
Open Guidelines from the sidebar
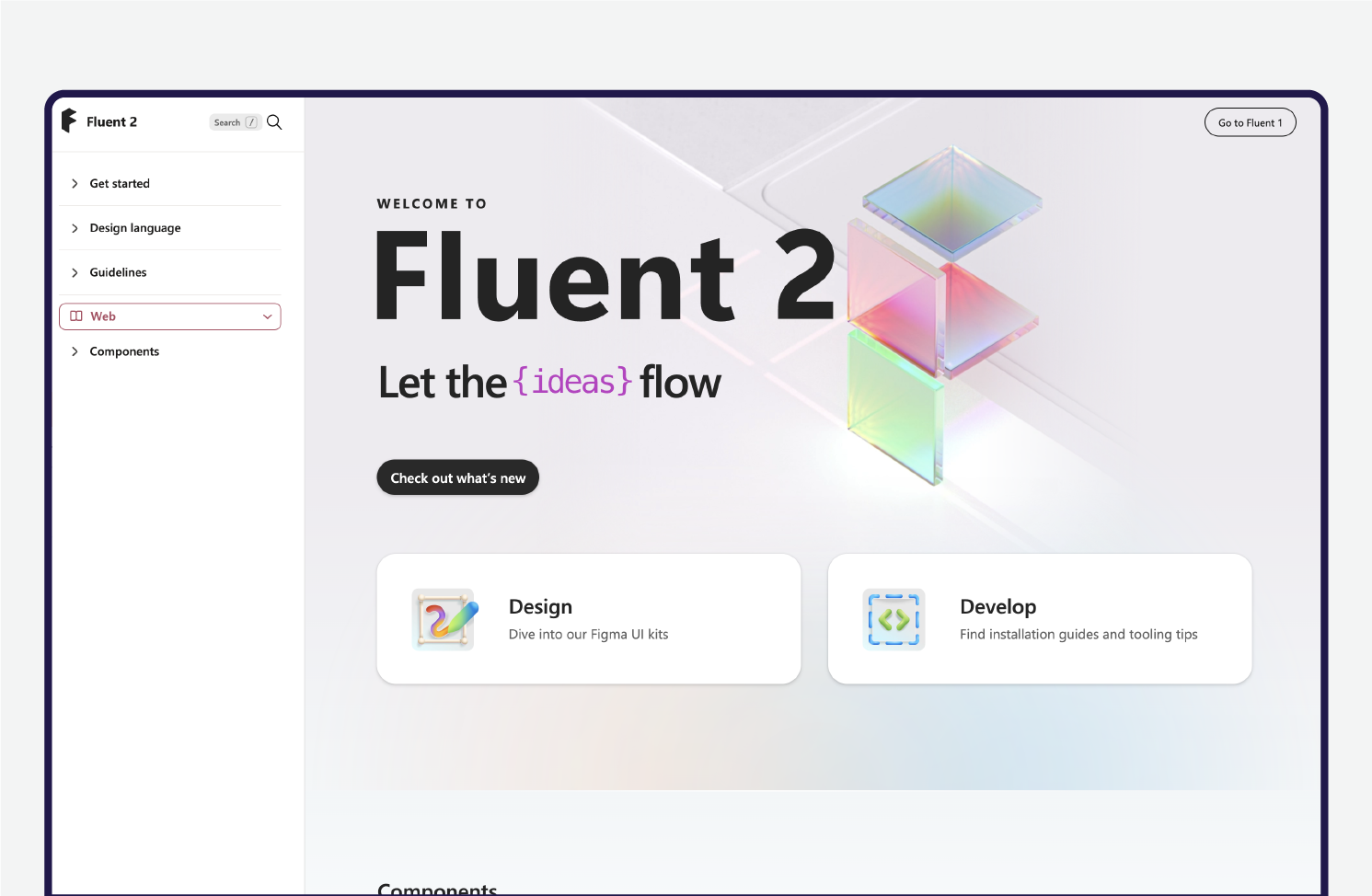coord(118,272)
